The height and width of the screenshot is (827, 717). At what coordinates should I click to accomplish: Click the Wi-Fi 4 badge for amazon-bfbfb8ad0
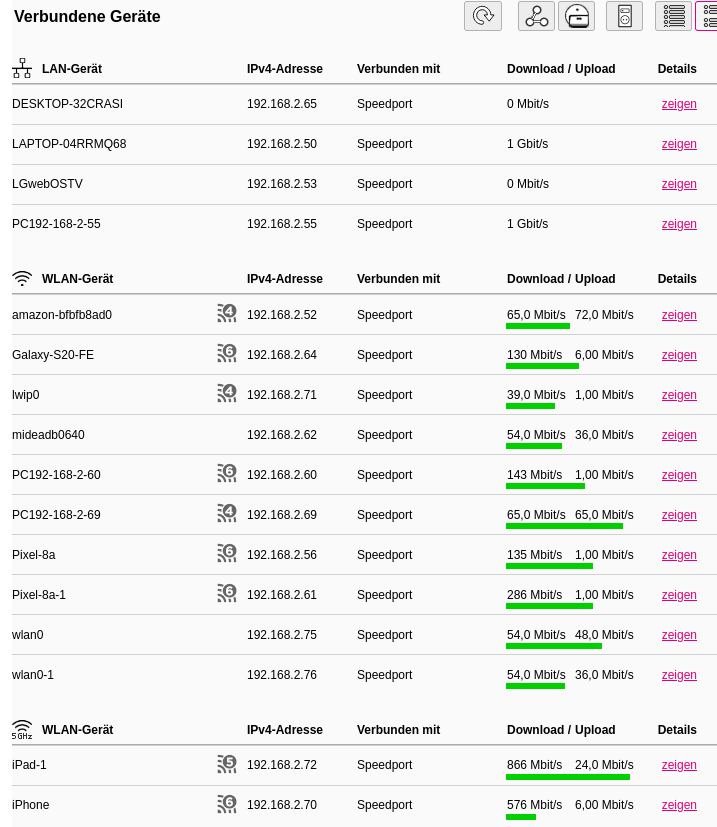(x=227, y=313)
